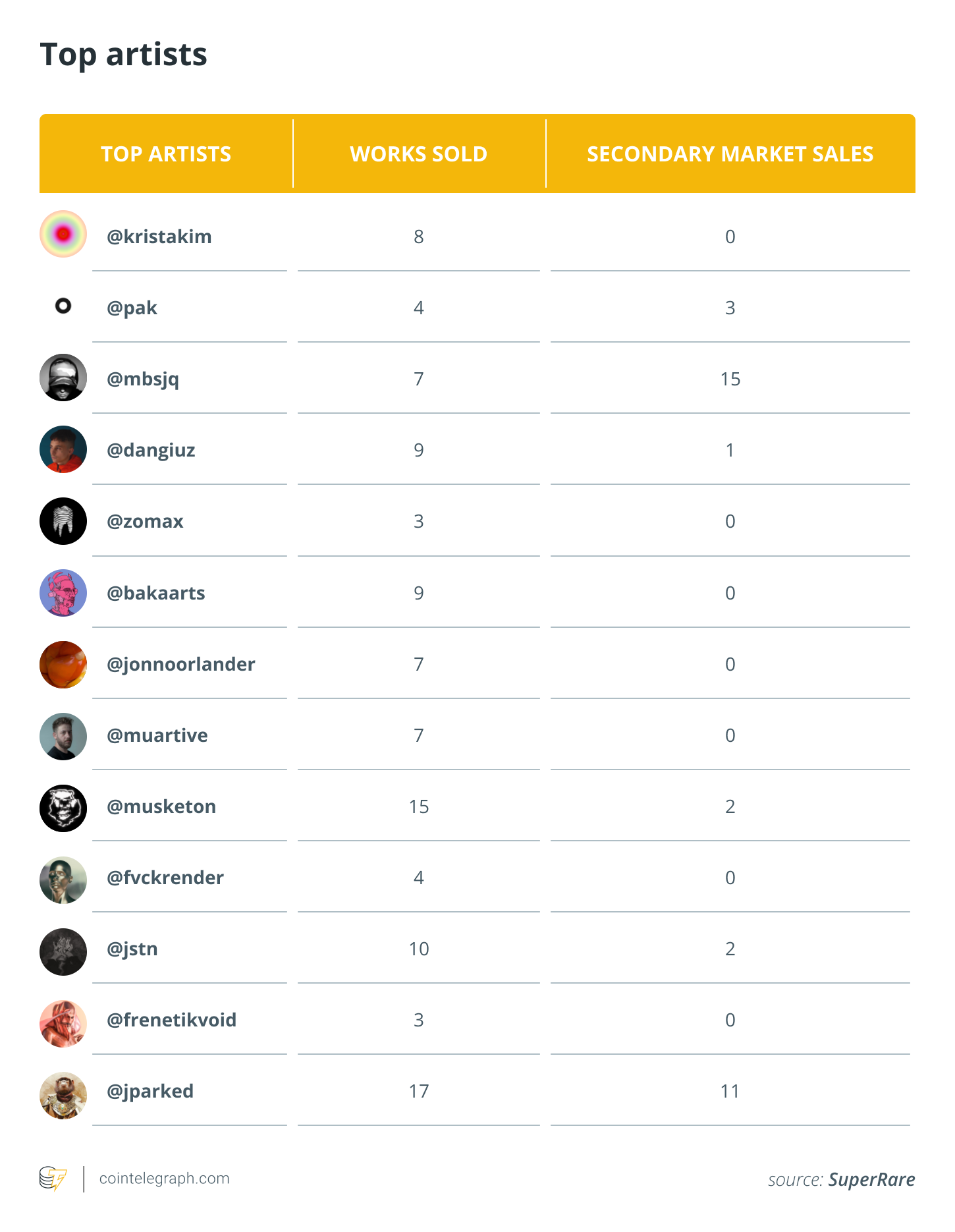The width and height of the screenshot is (955, 1232).
Task: Select the TOP ARTISTS column header
Action: (166, 154)
